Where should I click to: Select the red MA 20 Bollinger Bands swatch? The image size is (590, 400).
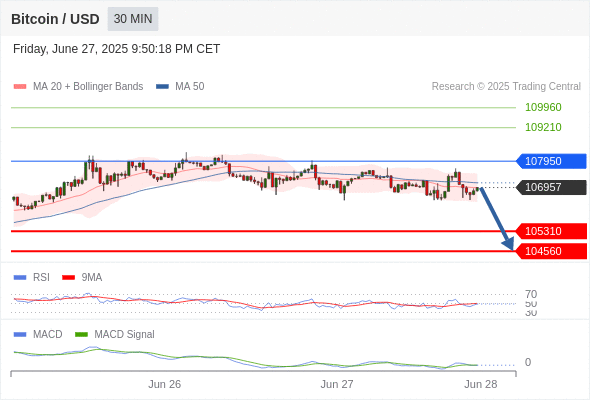(x=20, y=87)
